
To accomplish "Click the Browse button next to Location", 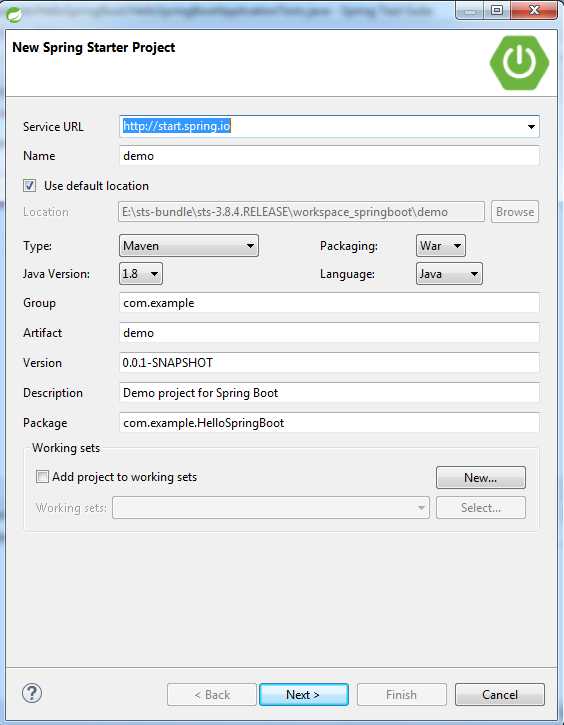I will 515,212.
